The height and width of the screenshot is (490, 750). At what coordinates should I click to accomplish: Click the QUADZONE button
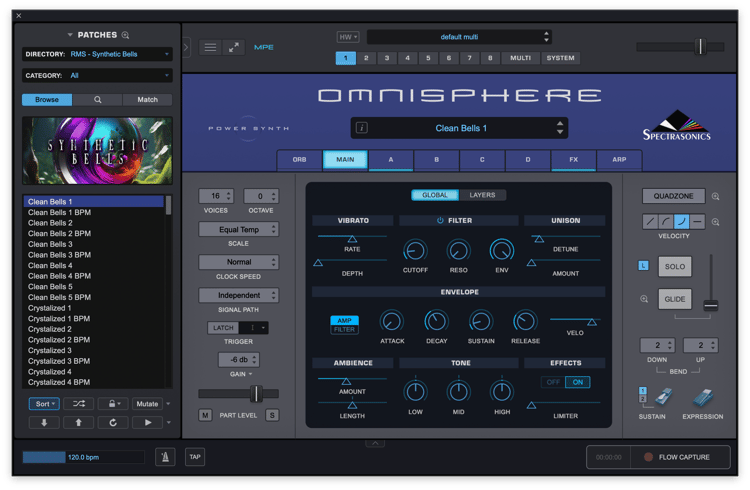pos(673,196)
